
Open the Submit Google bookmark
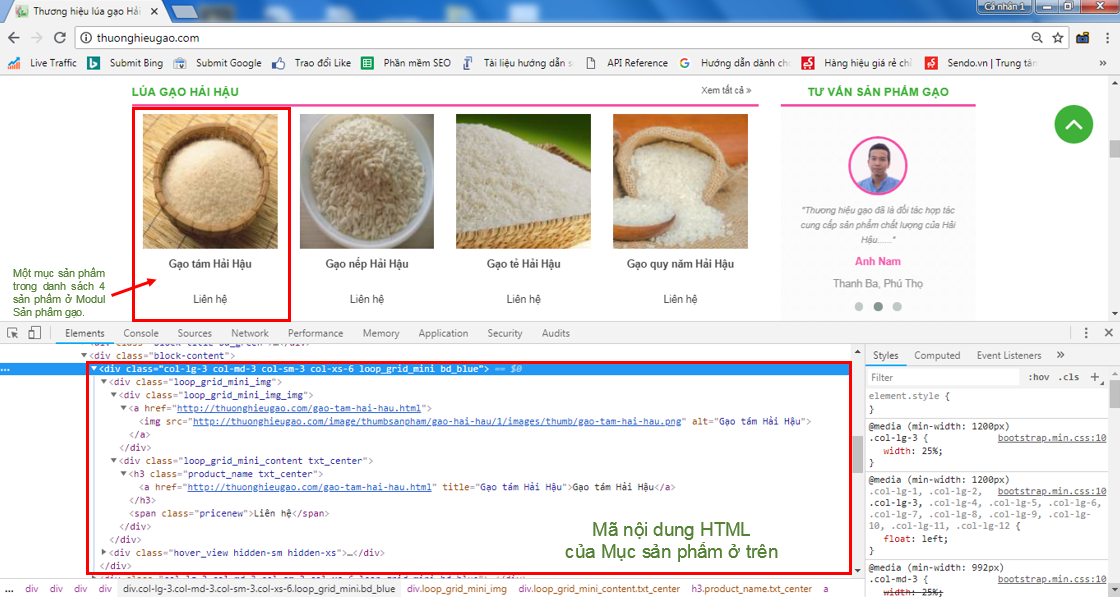coord(218,63)
